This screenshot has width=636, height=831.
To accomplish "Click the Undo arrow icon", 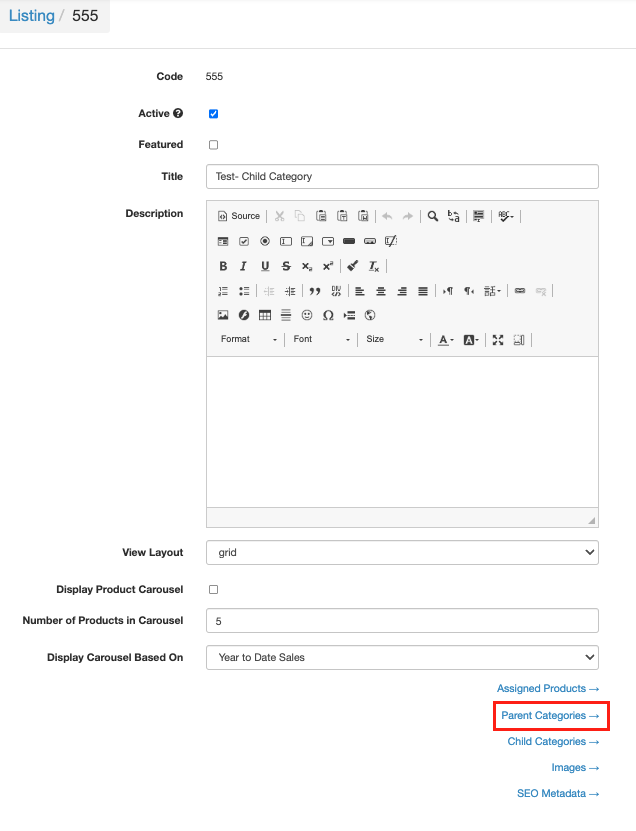I will (x=387, y=216).
